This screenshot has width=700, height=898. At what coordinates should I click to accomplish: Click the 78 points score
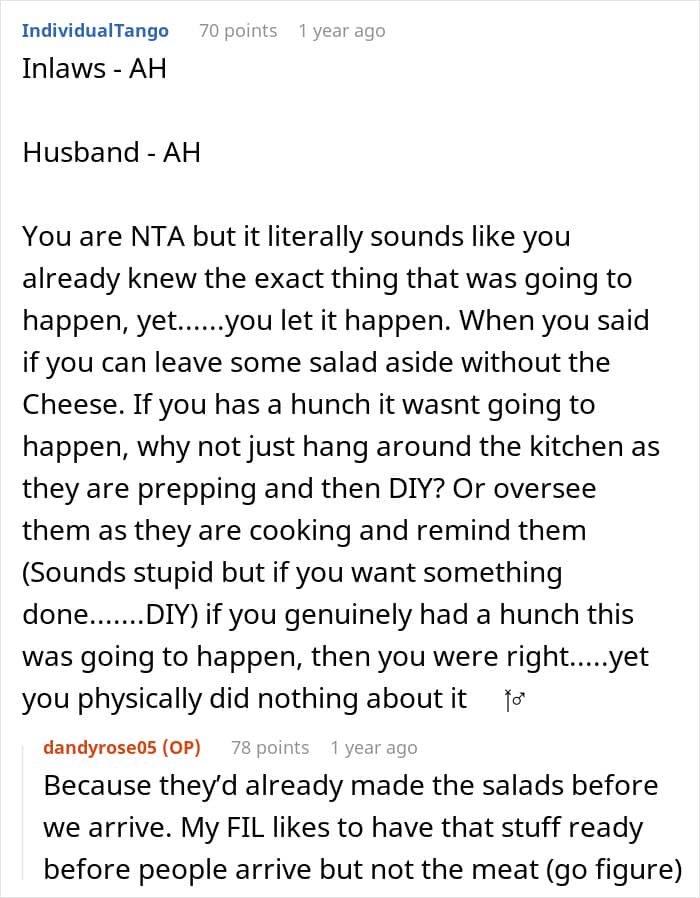269,748
